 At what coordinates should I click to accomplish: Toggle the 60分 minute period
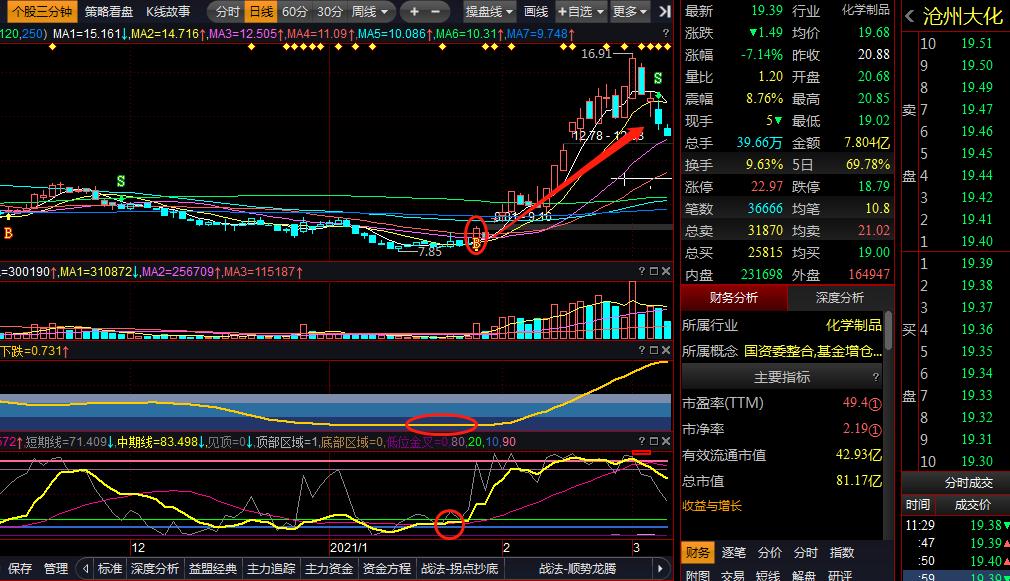click(x=295, y=12)
